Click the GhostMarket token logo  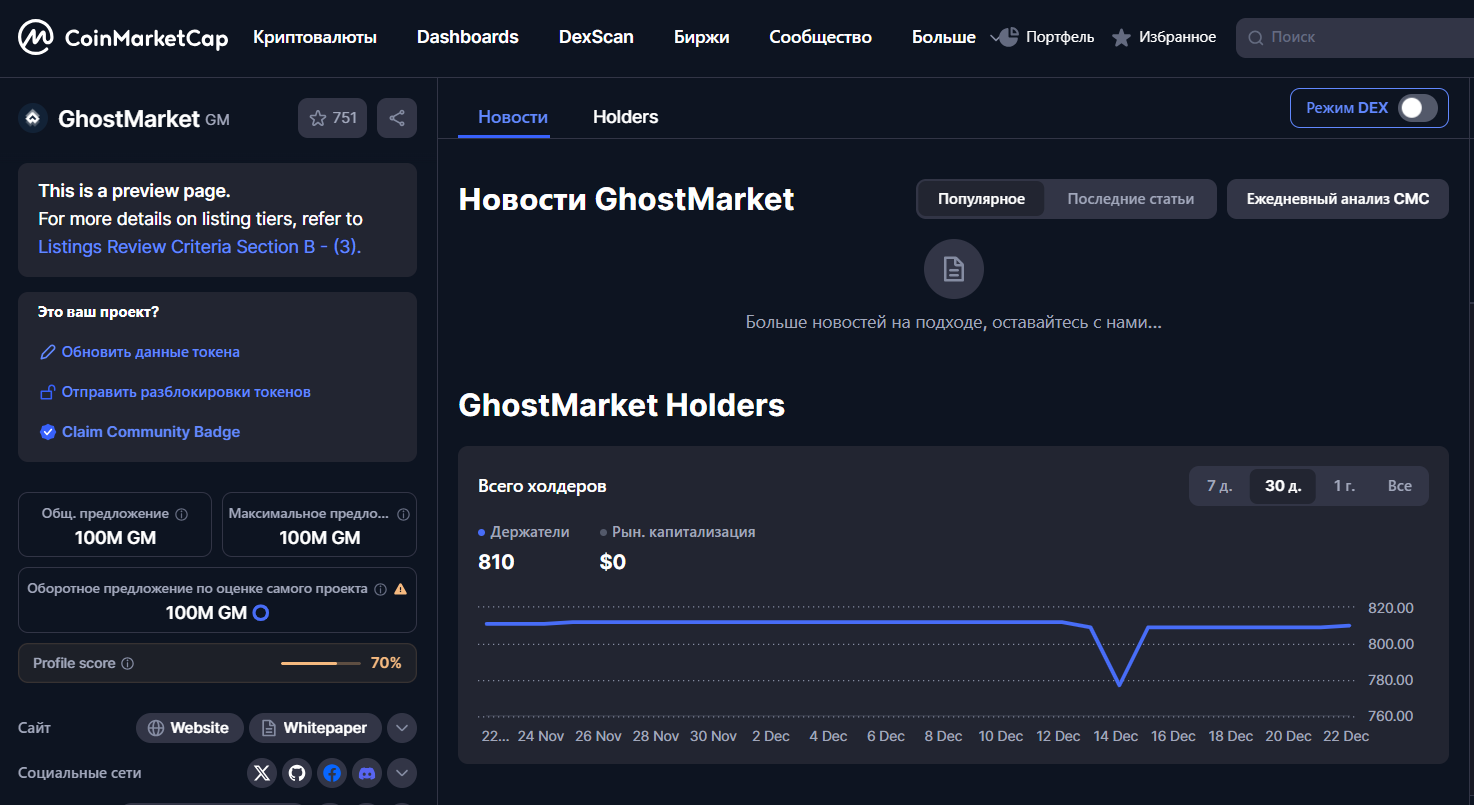[33, 118]
